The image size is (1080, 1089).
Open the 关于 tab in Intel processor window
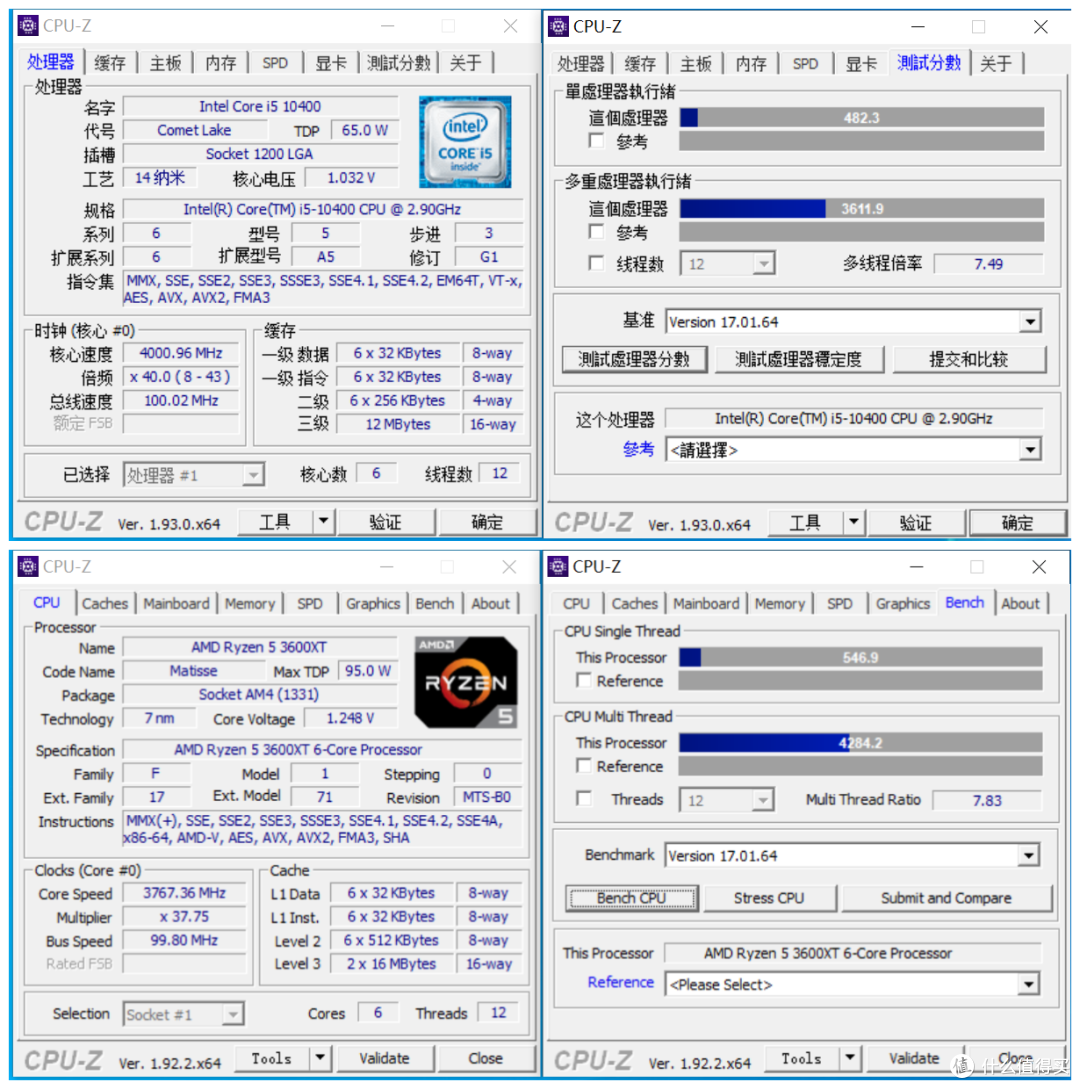(465, 63)
